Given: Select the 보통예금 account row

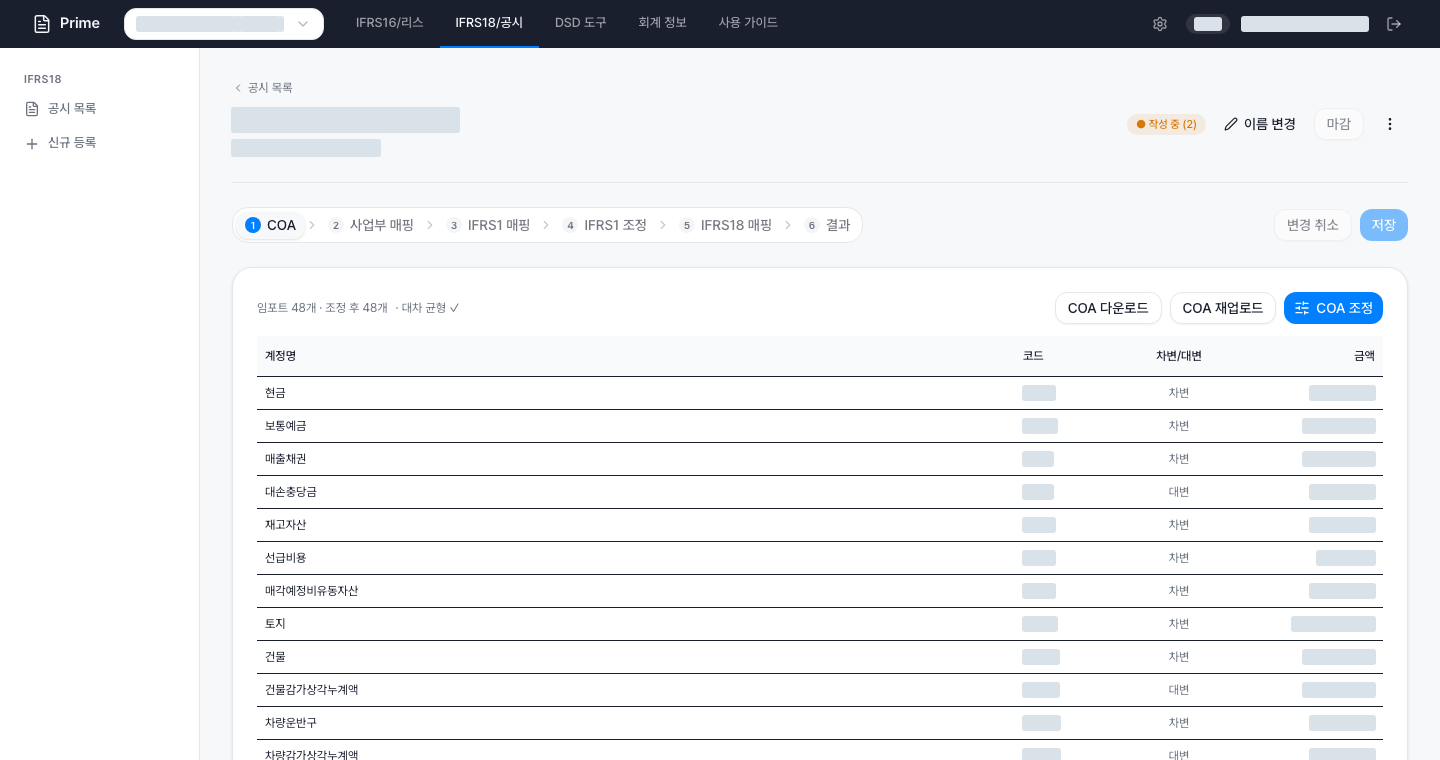Looking at the screenshot, I should click(x=820, y=426).
